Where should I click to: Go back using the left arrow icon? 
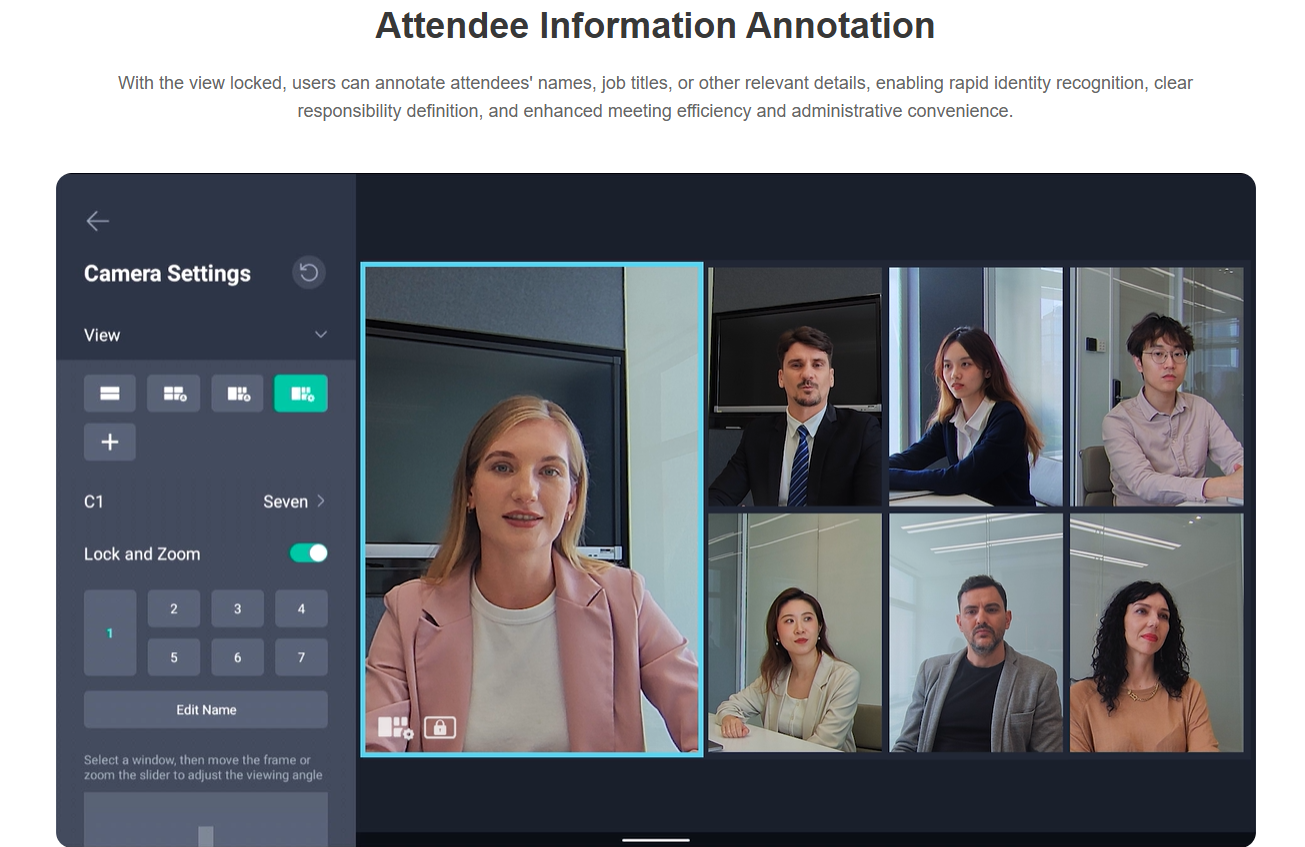[x=97, y=221]
